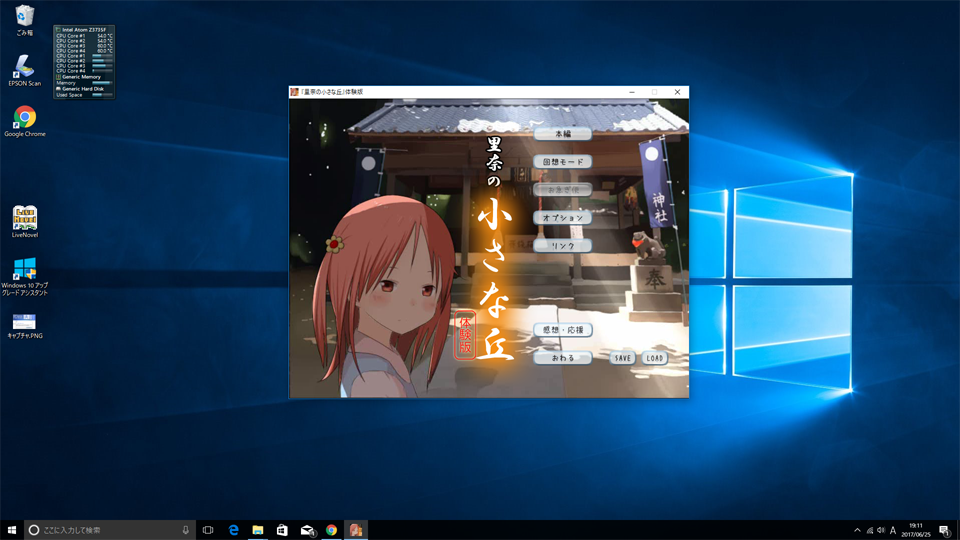Click the LOAD button in game
Screen dimensions: 960x540
pos(654,358)
